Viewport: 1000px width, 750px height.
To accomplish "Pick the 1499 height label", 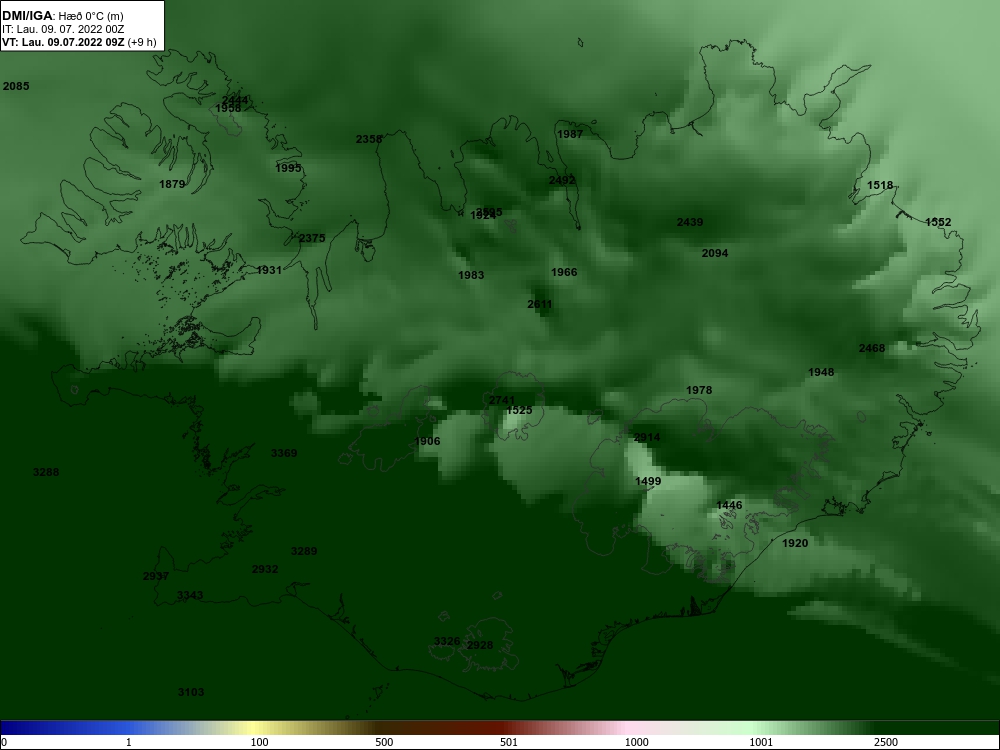I will coord(648,482).
